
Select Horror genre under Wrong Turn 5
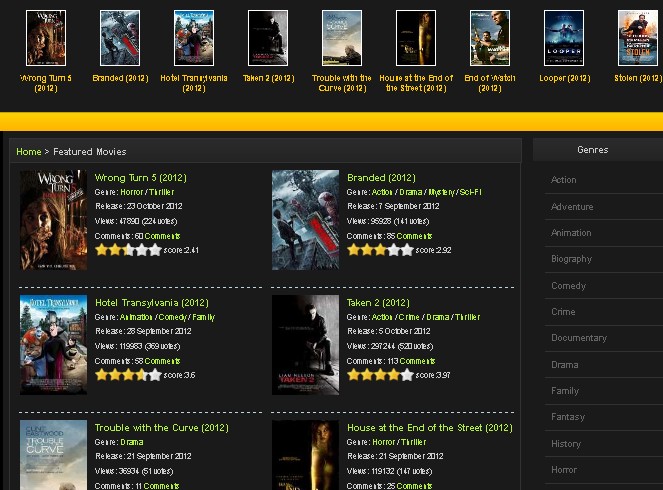coord(132,192)
